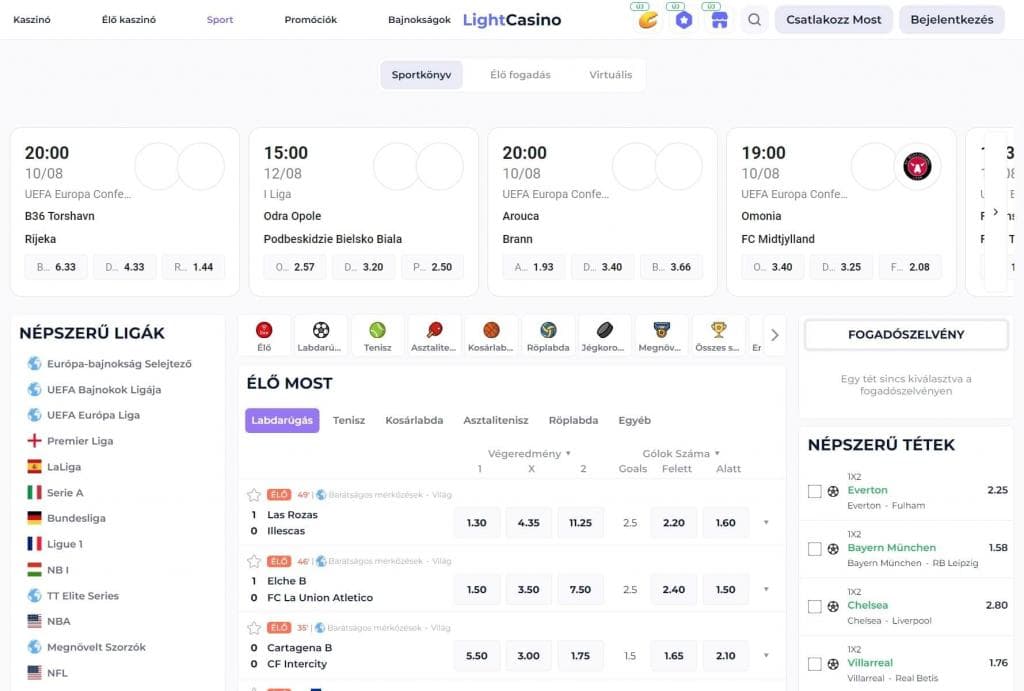The height and width of the screenshot is (691, 1024).
Task: Open the Végeredmény market dropdown
Action: (x=530, y=453)
